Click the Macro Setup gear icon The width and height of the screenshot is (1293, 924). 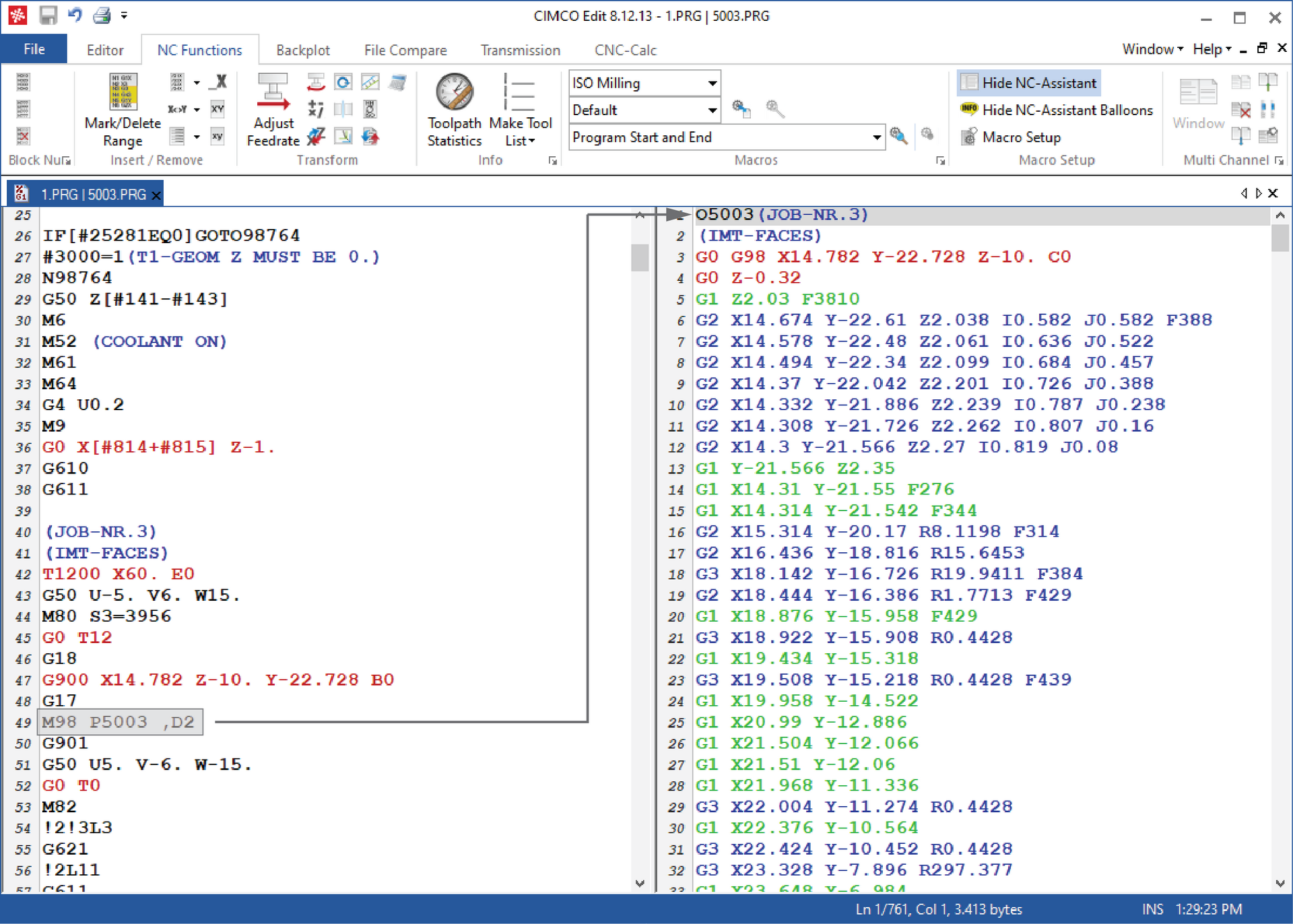pos(969,137)
